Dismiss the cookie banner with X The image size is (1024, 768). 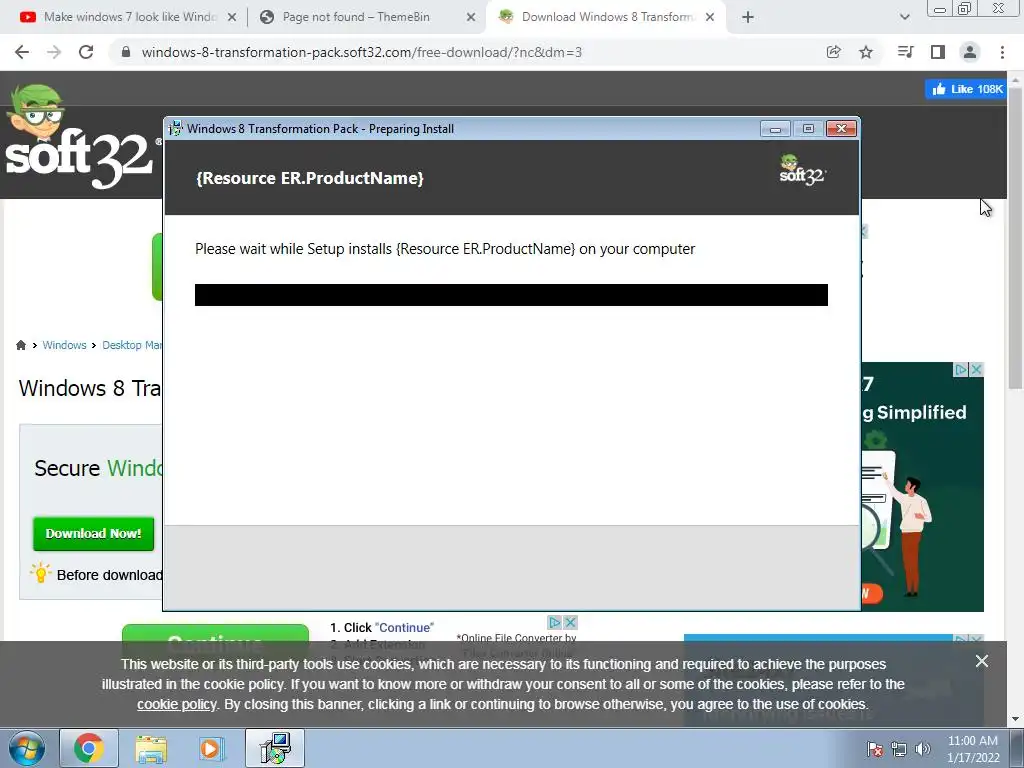[x=982, y=661]
